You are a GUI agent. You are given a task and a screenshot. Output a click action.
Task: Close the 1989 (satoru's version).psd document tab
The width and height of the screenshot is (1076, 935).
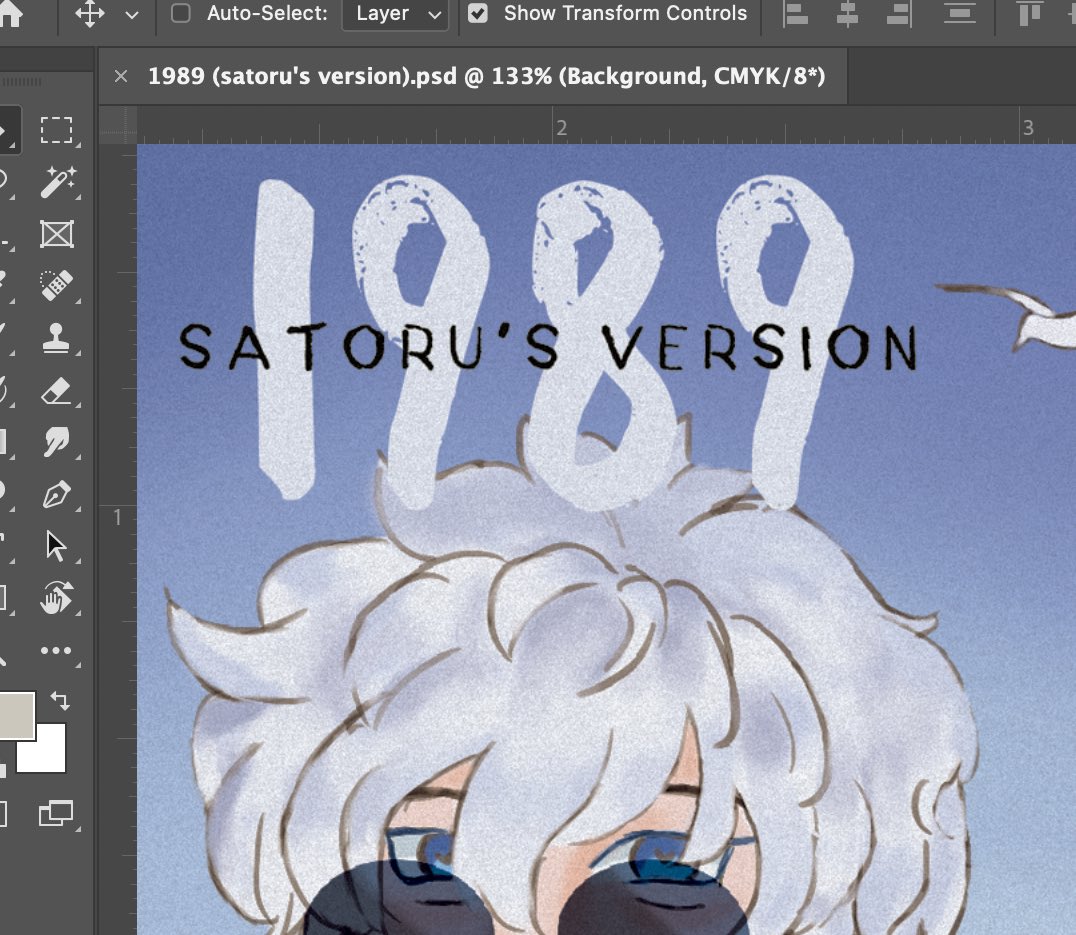pyautogui.click(x=121, y=76)
